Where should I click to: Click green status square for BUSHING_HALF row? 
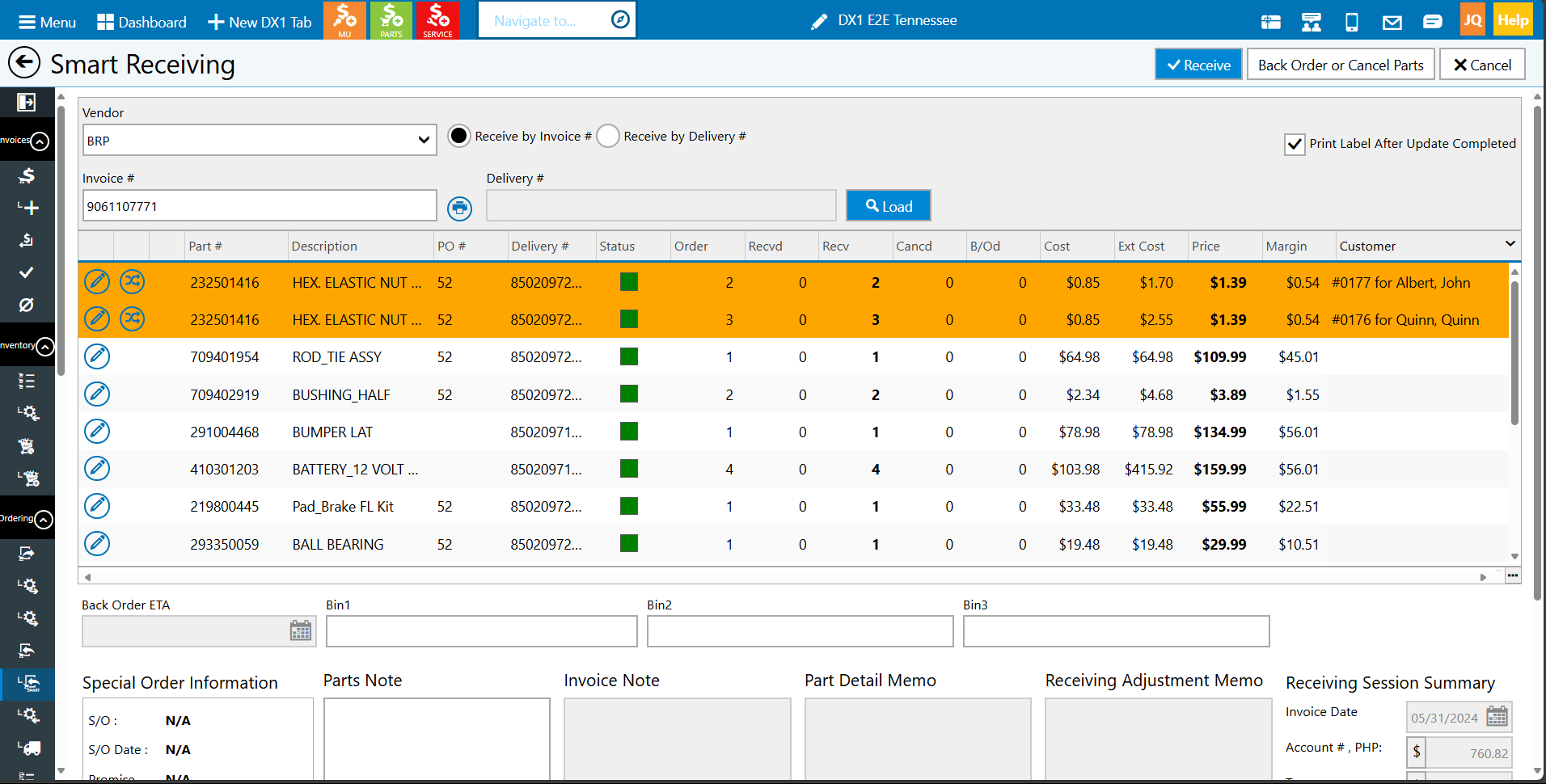[629, 394]
